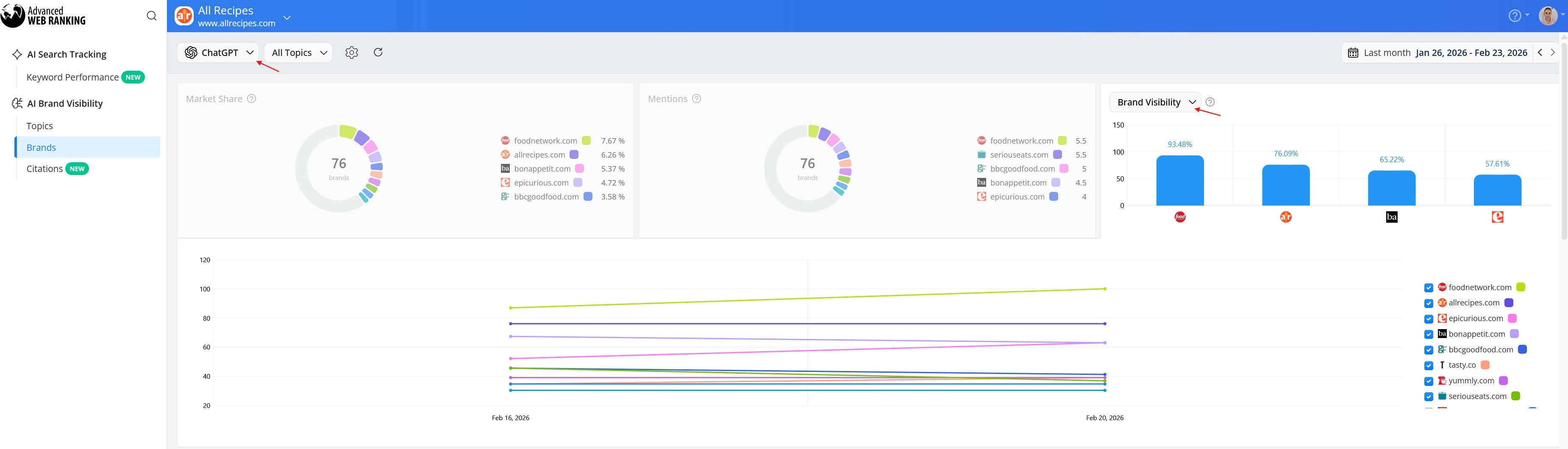Uncheck allrecipes.com in chart legend
1568x449 pixels.
tap(1429, 304)
